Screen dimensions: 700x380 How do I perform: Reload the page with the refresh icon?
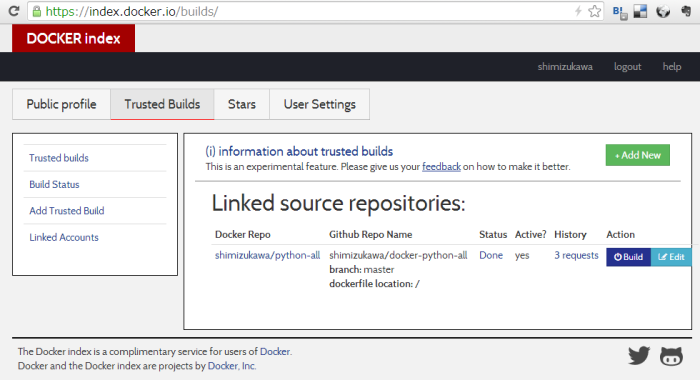(x=14, y=11)
